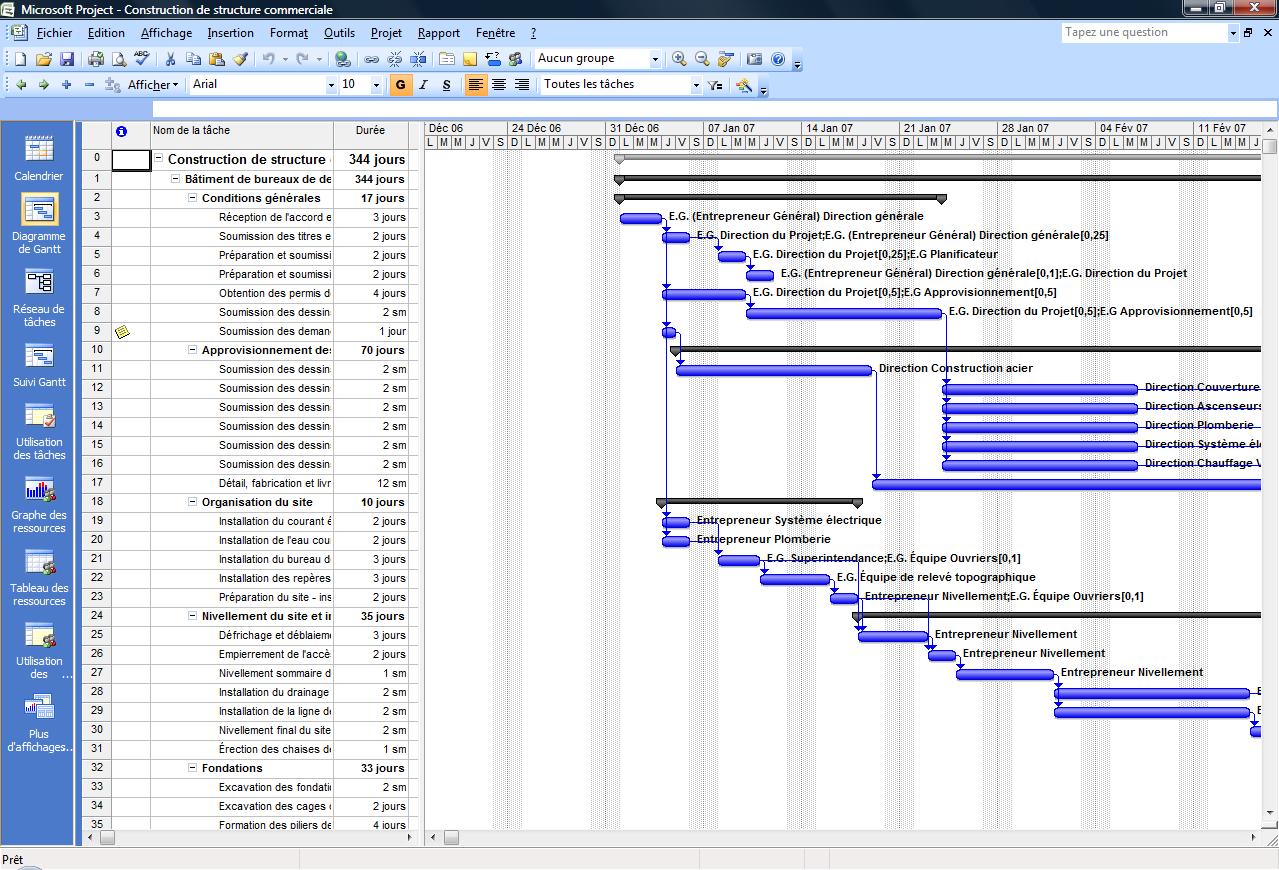
Task: Click the Cut scissors icon
Action: coord(171,59)
